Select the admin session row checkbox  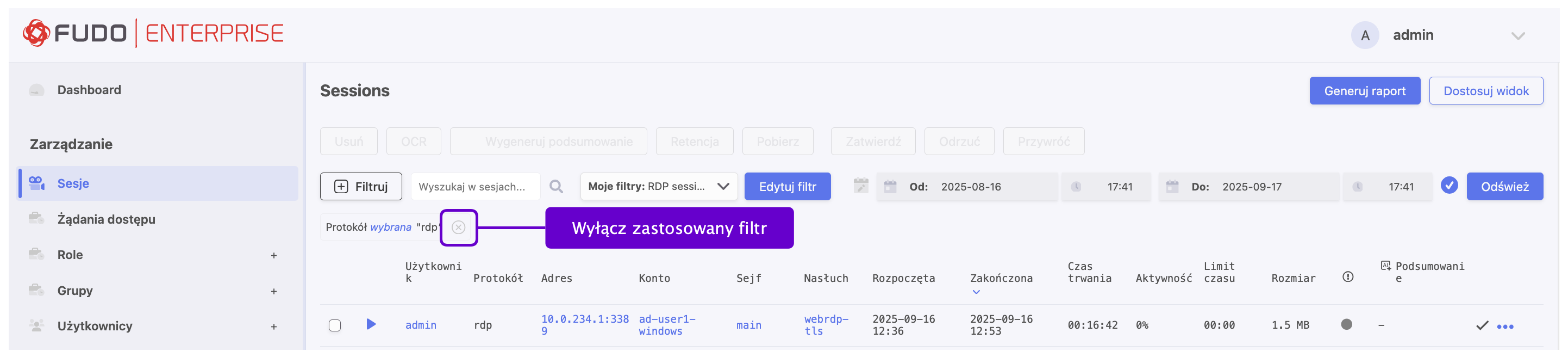tap(335, 325)
